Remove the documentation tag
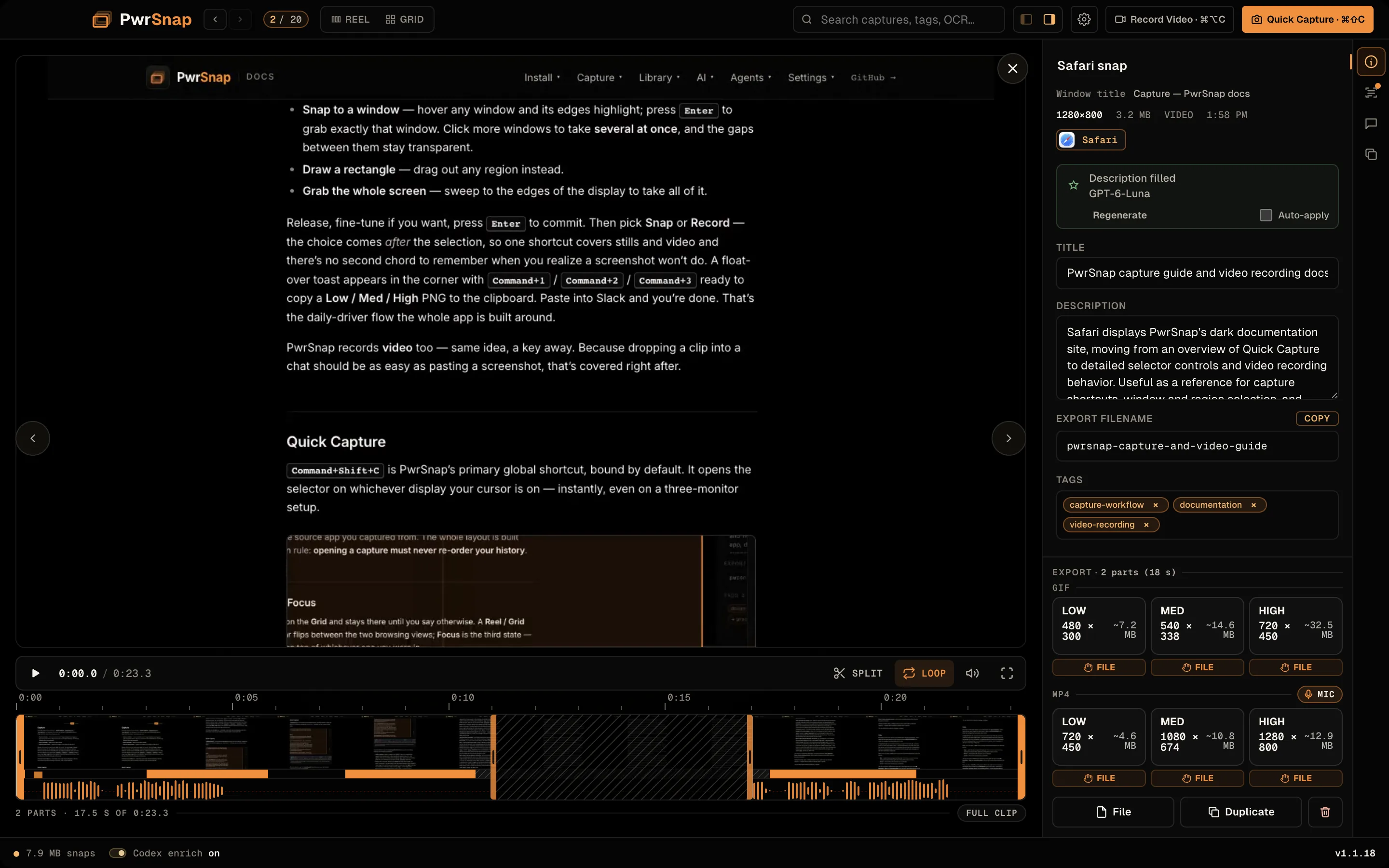The image size is (1389, 868). (1253, 505)
